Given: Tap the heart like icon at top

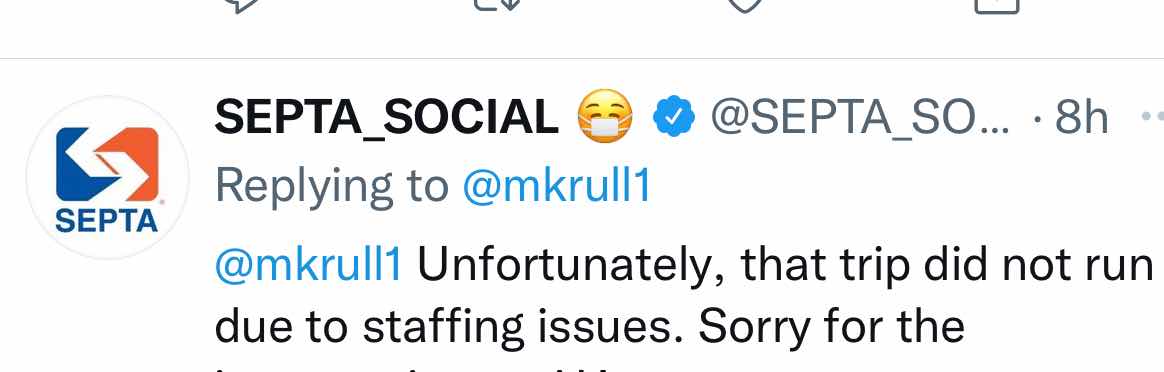Looking at the screenshot, I should [x=745, y=6].
